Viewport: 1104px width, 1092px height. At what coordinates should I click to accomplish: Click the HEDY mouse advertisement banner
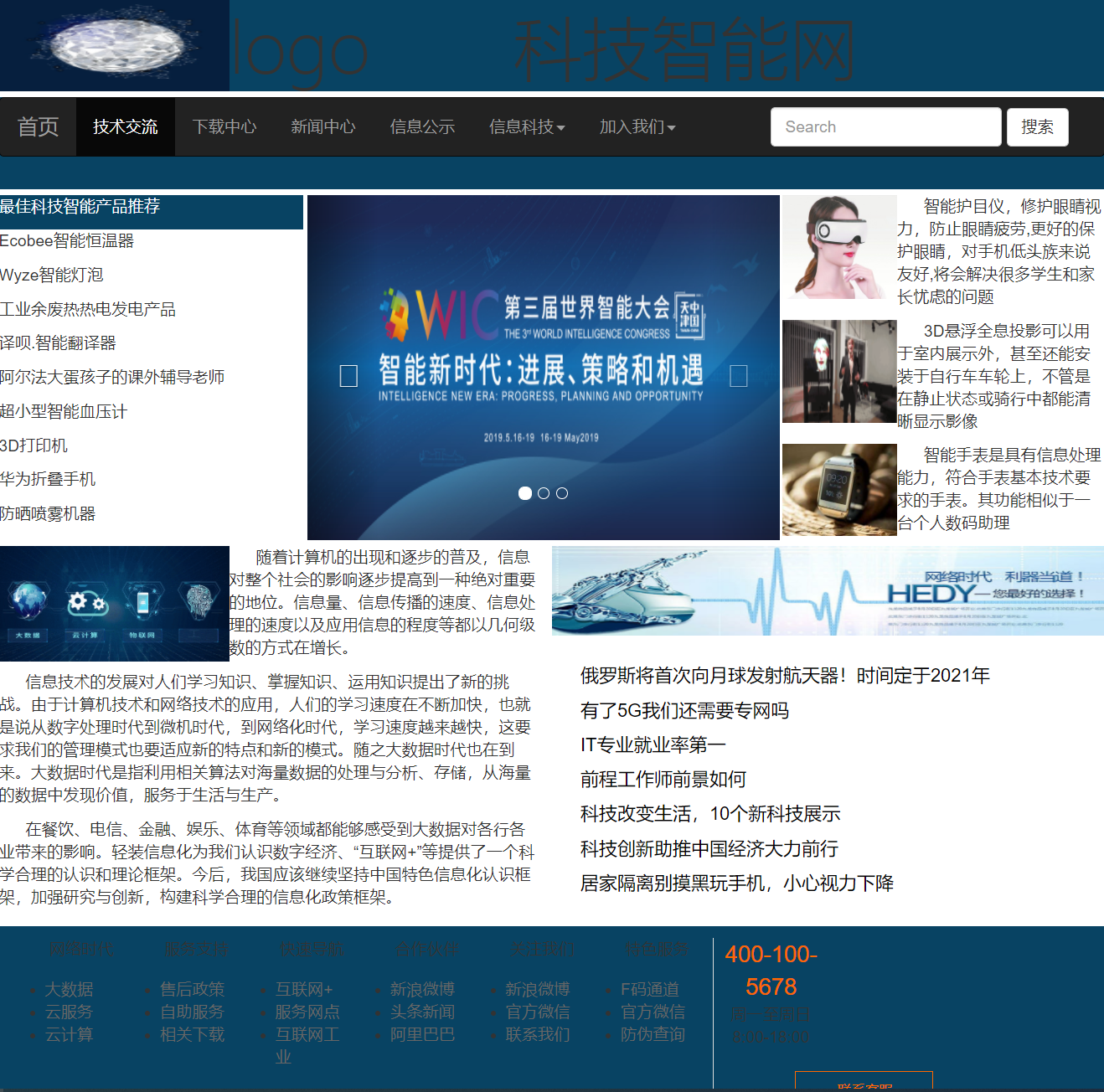click(x=828, y=590)
